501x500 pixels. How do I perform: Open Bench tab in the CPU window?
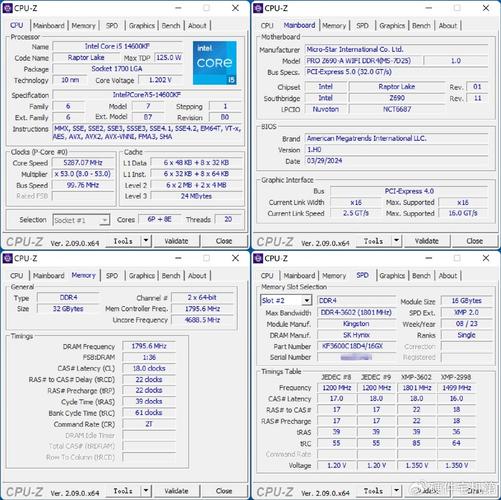click(x=171, y=26)
